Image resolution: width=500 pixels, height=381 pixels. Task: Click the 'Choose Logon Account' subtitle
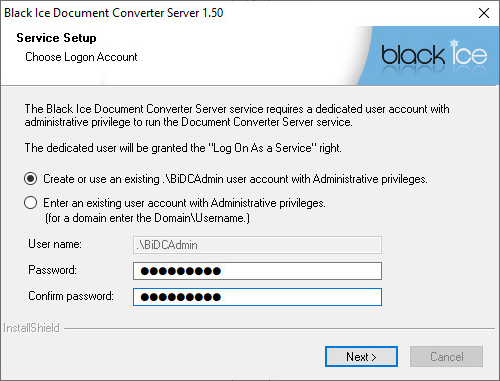click(81, 57)
